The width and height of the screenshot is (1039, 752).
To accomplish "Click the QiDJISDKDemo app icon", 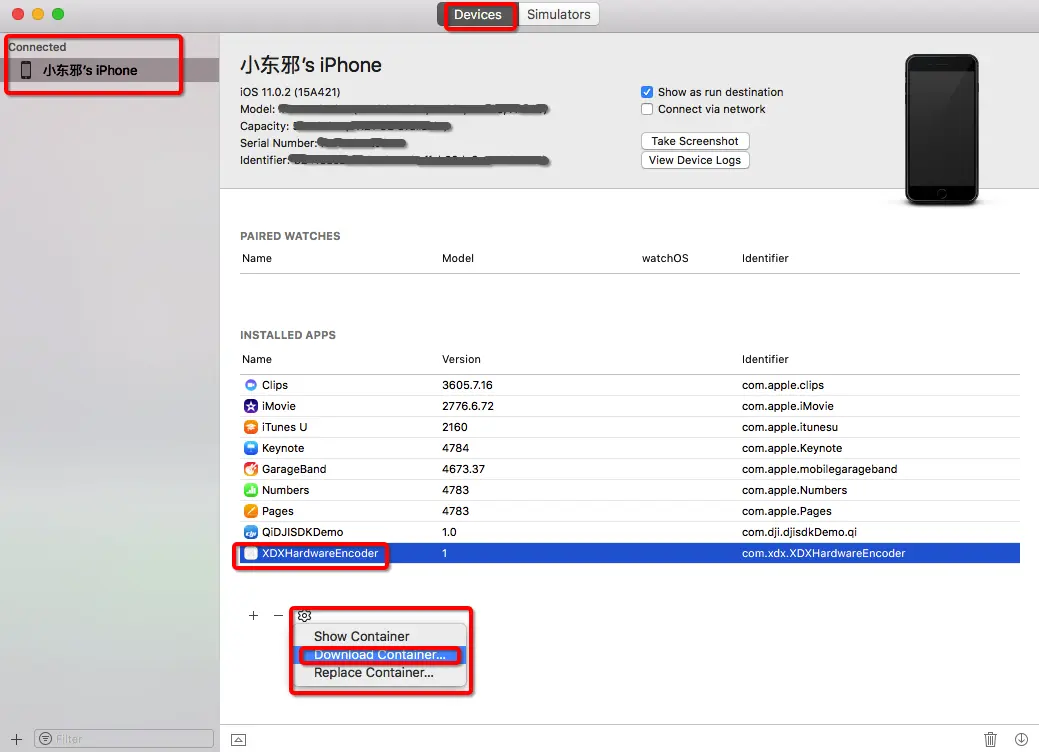I will click(x=250, y=532).
